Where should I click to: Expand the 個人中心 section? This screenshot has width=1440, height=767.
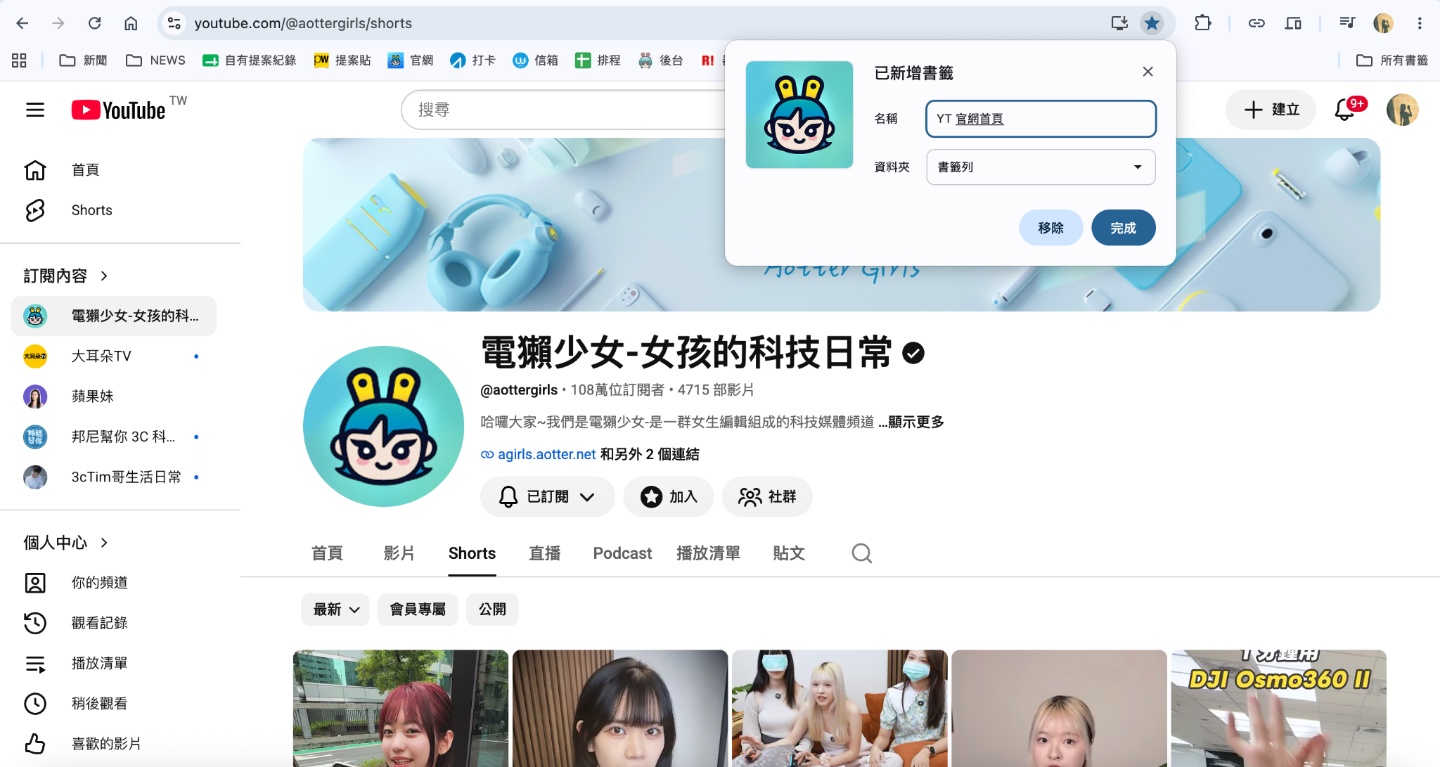(66, 542)
